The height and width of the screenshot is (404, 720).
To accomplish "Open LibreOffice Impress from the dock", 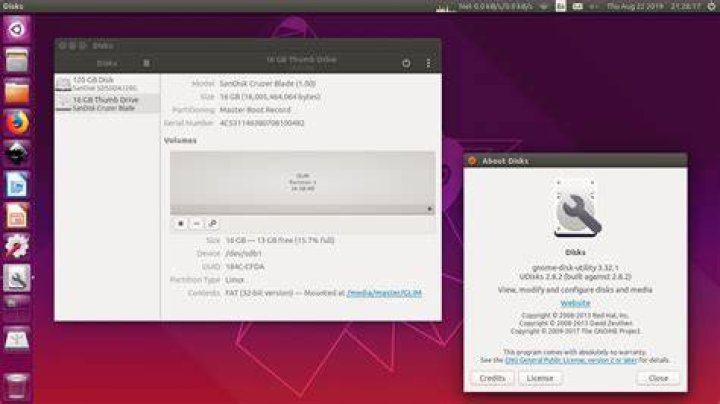I will [x=17, y=216].
